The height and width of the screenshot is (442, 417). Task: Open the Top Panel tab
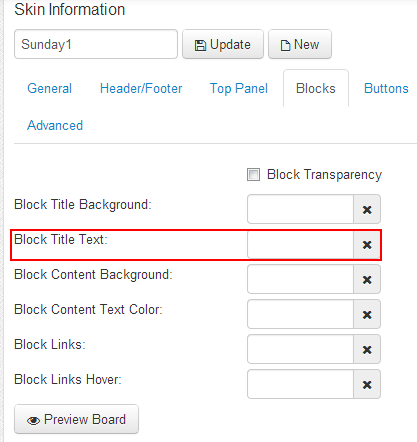click(x=239, y=88)
